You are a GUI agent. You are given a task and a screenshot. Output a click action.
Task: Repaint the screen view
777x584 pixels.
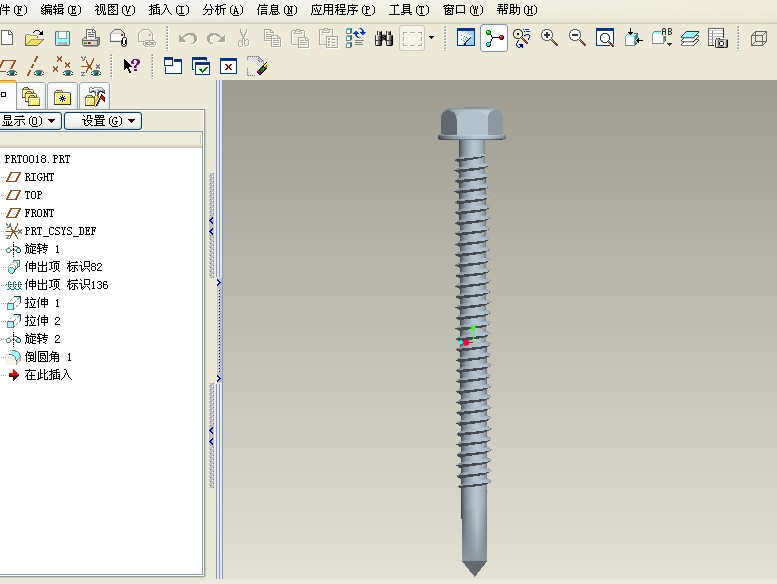tap(465, 38)
